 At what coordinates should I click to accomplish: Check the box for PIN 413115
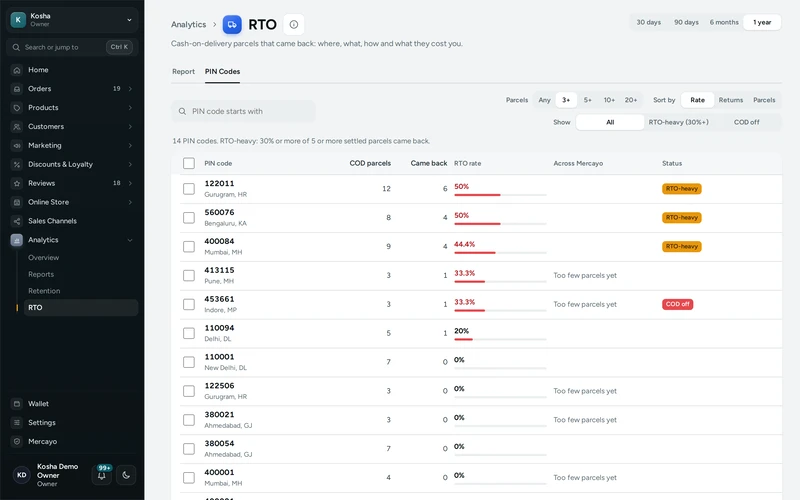[189, 276]
